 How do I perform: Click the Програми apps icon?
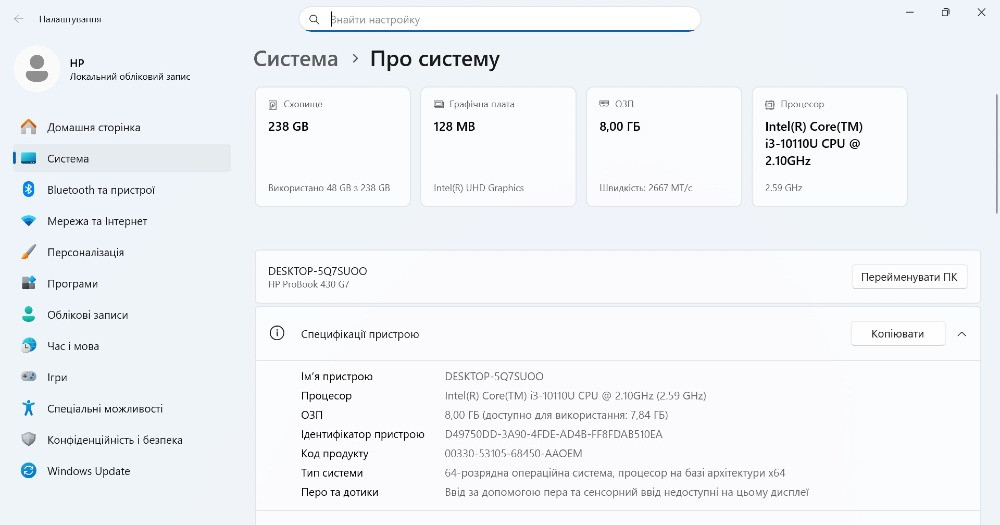29,283
